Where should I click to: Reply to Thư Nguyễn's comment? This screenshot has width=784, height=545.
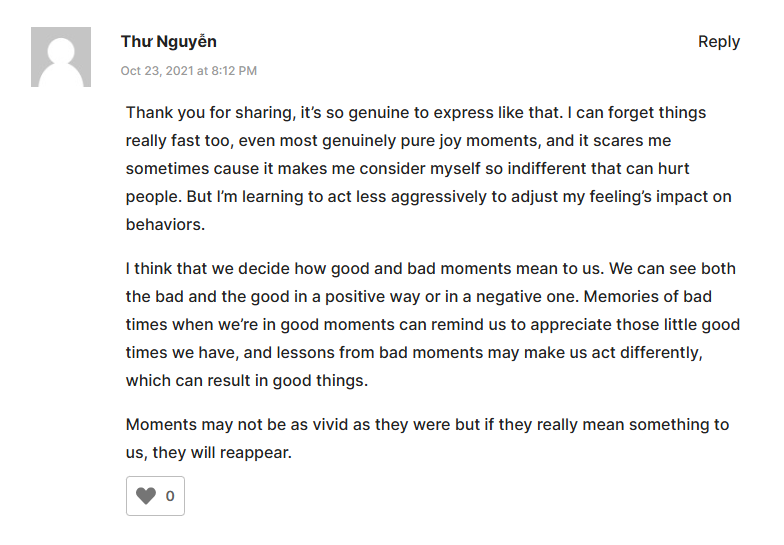[718, 41]
